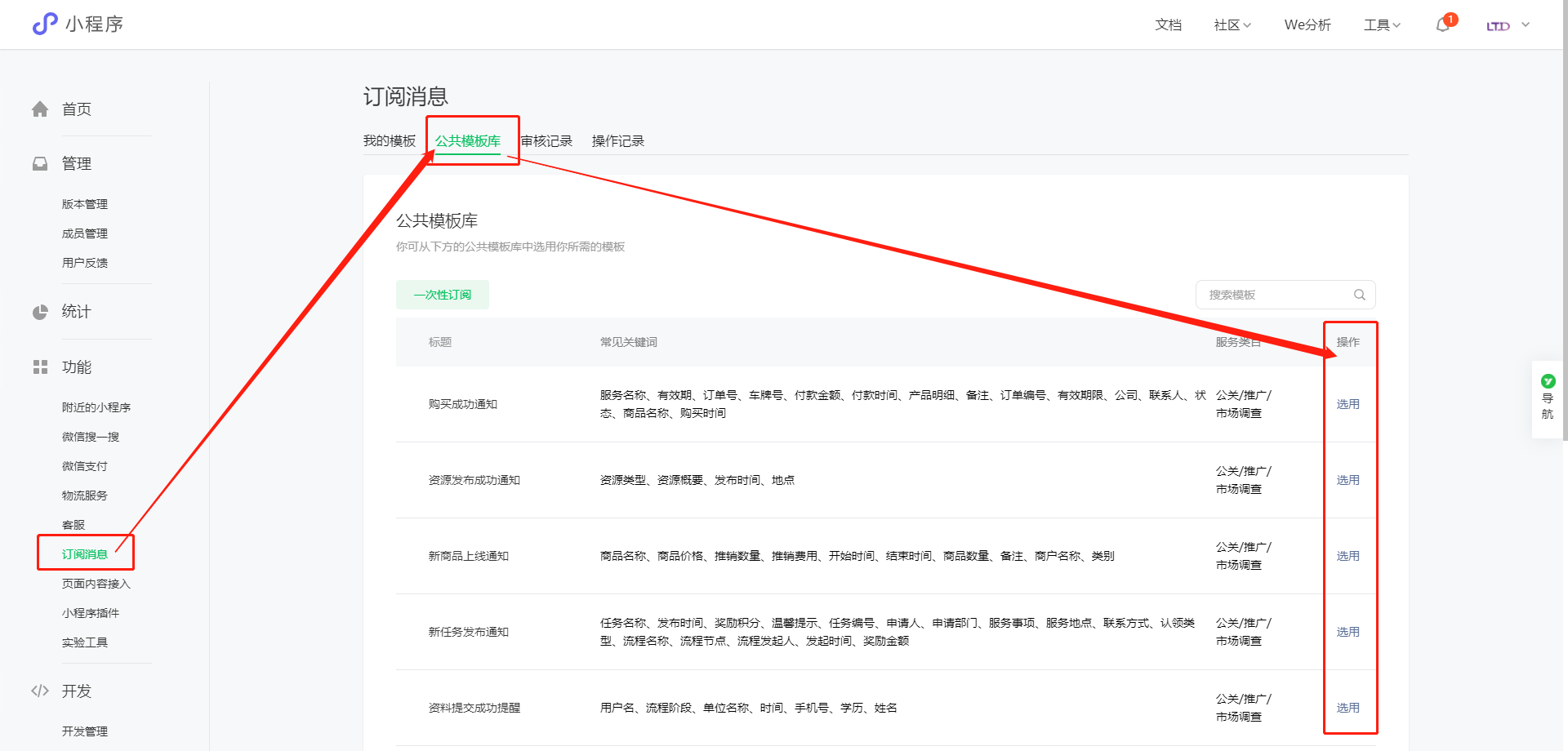Open 微信支付 in the sidebar
The height and width of the screenshot is (751, 1568).
coord(85,466)
